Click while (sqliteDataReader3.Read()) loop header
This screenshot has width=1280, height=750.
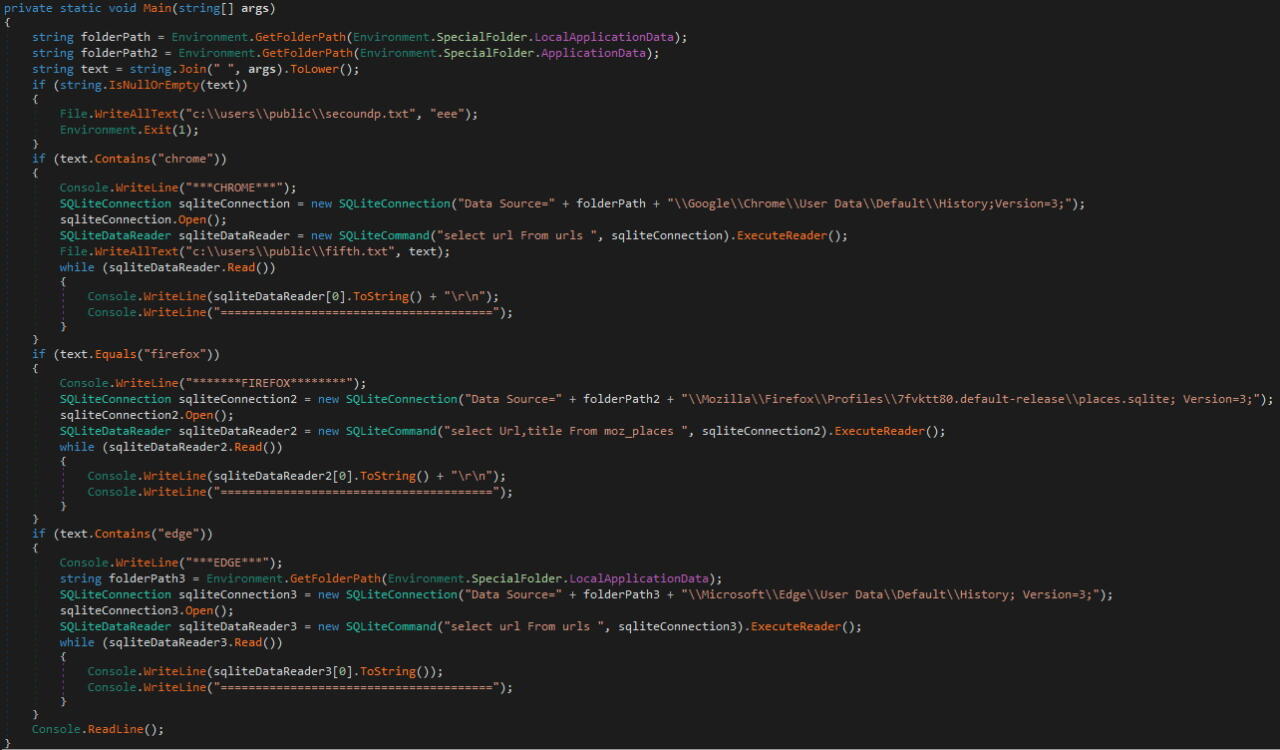[x=171, y=643]
